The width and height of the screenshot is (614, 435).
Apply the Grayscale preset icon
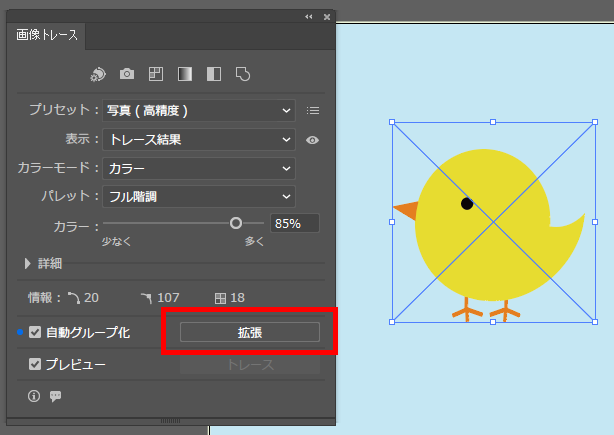pyautogui.click(x=185, y=74)
